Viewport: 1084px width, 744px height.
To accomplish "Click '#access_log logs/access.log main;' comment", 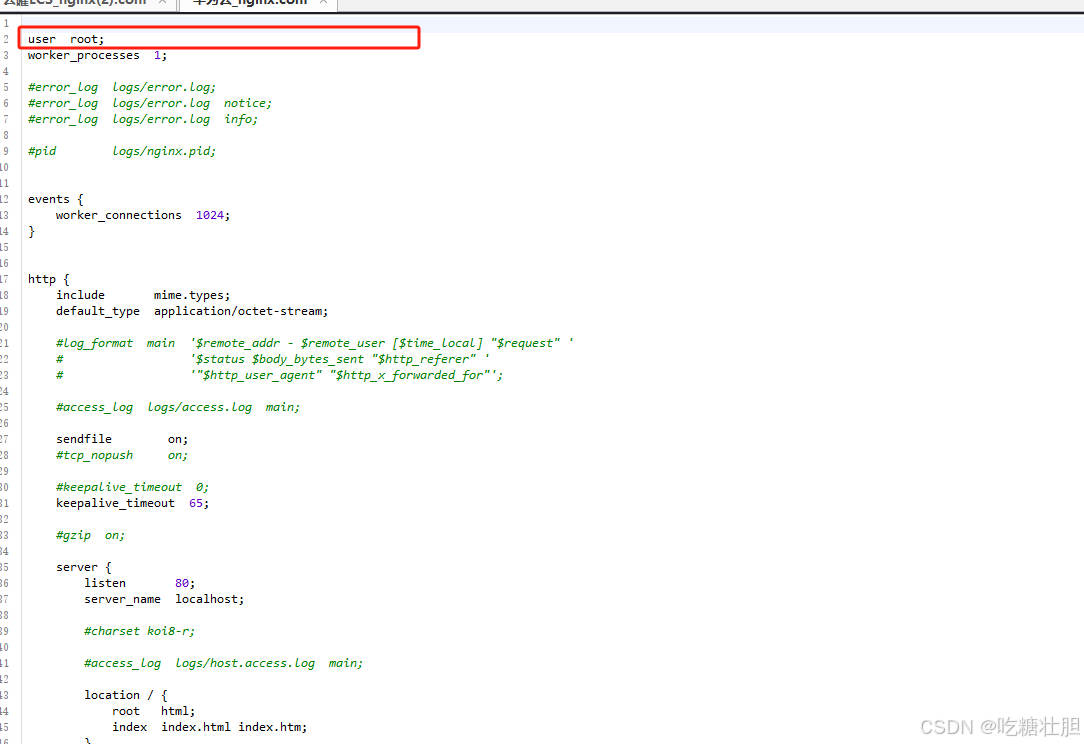I will pyautogui.click(x=178, y=407).
